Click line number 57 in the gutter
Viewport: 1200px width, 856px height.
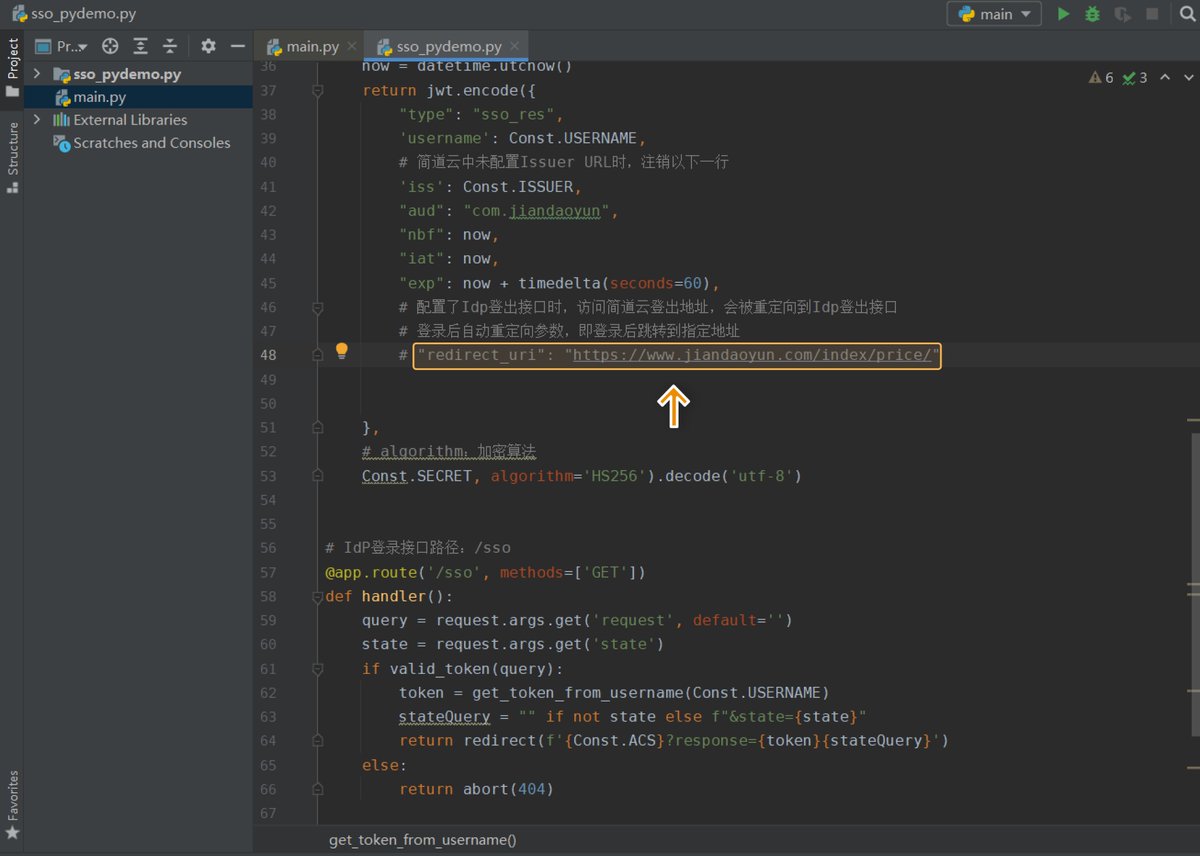point(268,572)
